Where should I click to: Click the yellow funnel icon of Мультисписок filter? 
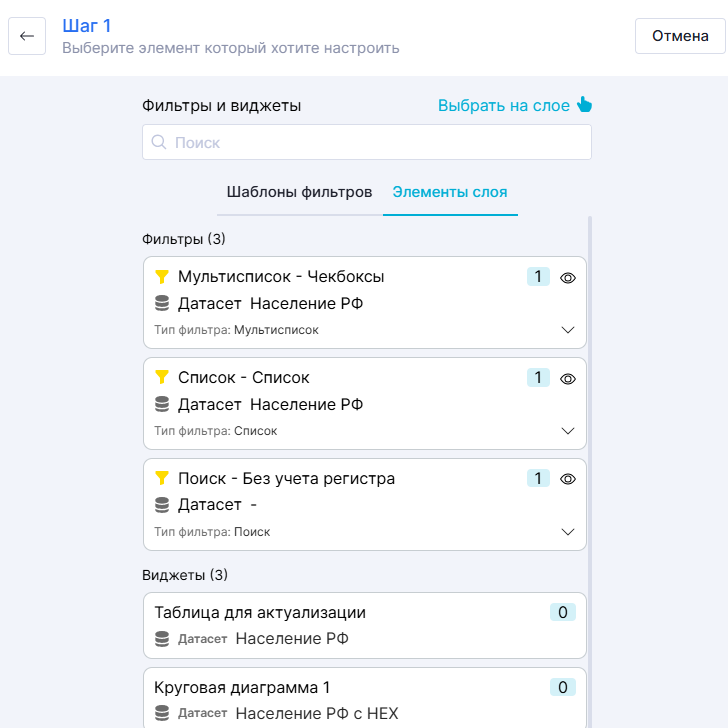coord(162,277)
